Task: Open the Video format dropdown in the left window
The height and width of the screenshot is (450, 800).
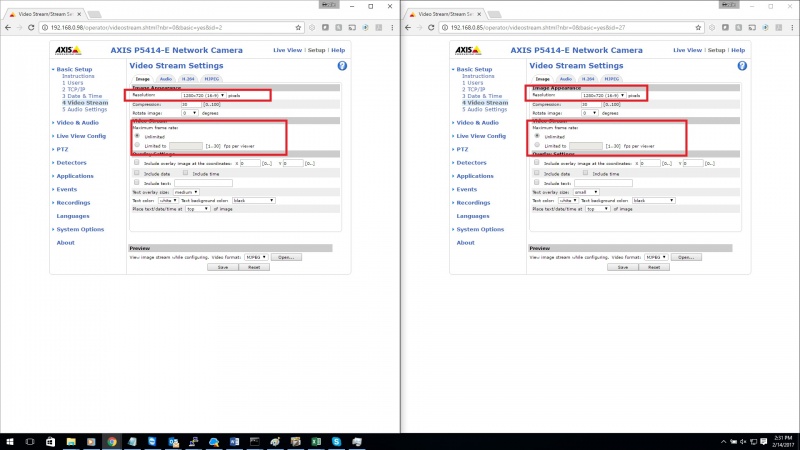Action: [x=256, y=257]
